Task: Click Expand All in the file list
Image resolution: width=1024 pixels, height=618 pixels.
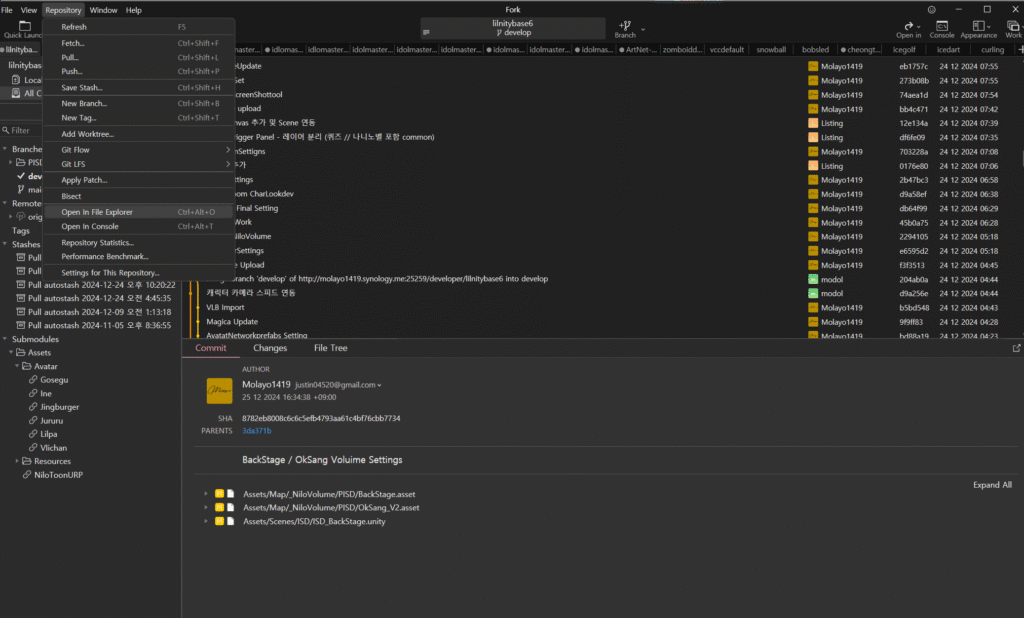Action: point(991,485)
